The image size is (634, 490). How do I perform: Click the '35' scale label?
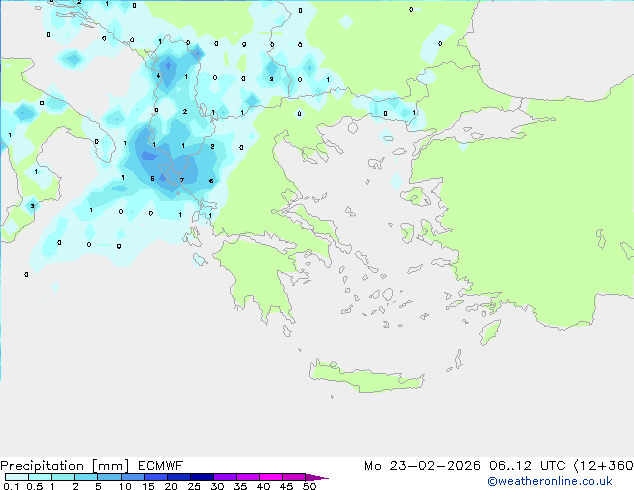[240, 486]
